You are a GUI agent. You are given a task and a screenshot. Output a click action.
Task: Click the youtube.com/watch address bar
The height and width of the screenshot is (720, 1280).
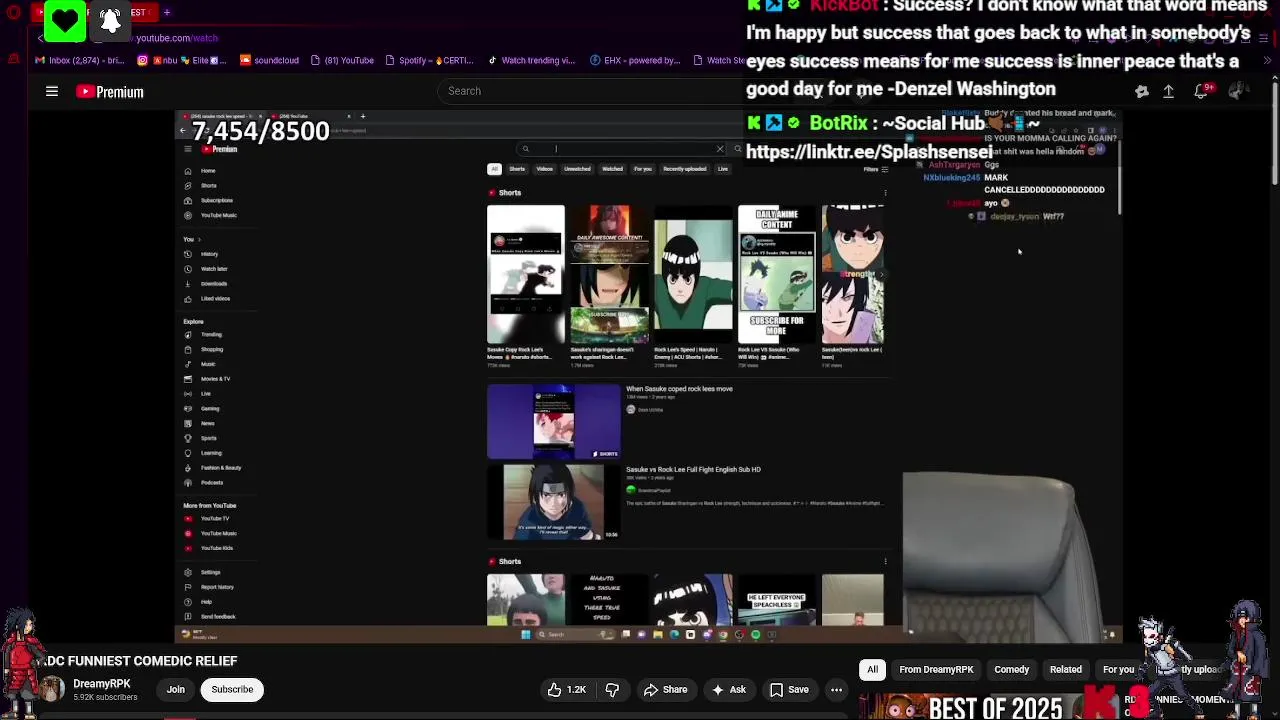(x=177, y=38)
